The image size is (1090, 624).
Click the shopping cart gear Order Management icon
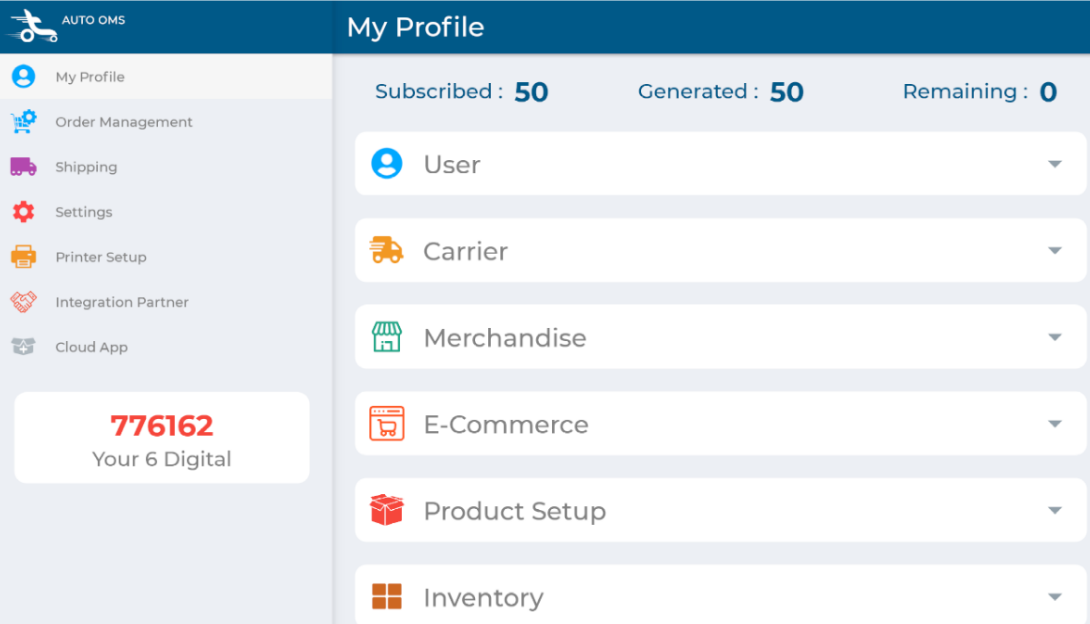click(23, 122)
